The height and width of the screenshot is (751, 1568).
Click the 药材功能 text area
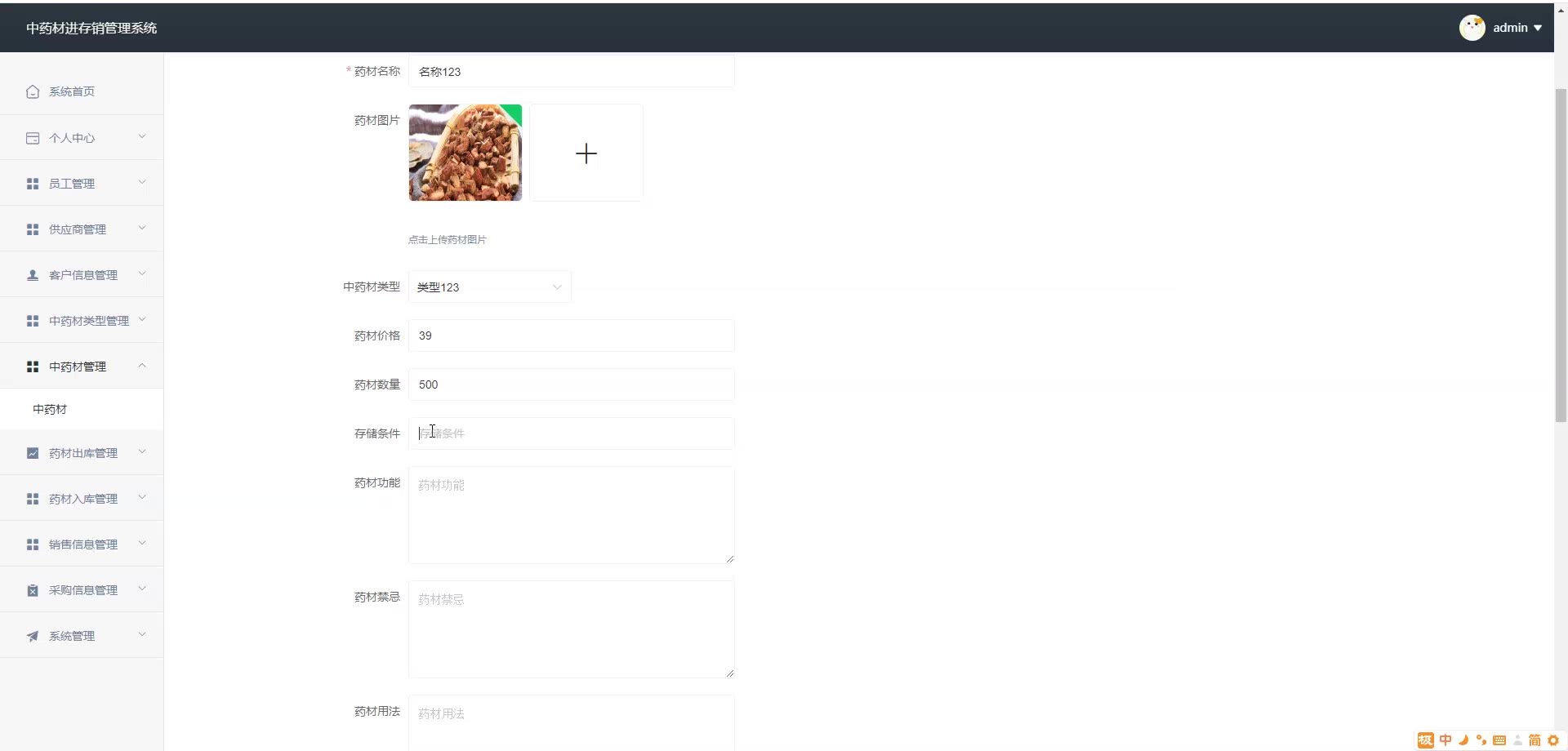coord(572,515)
